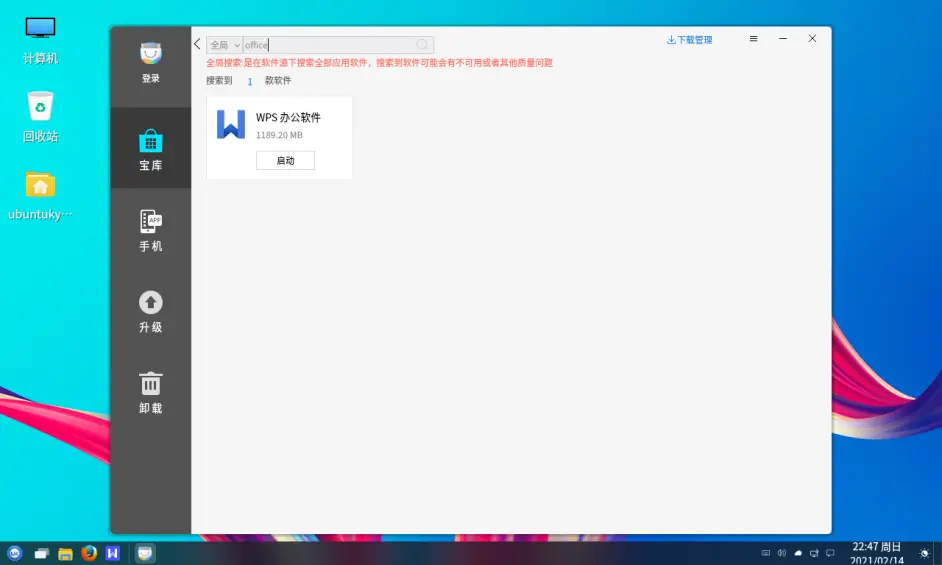
Task: Open ubuntuky home folder desktop icon
Action: pos(40,196)
